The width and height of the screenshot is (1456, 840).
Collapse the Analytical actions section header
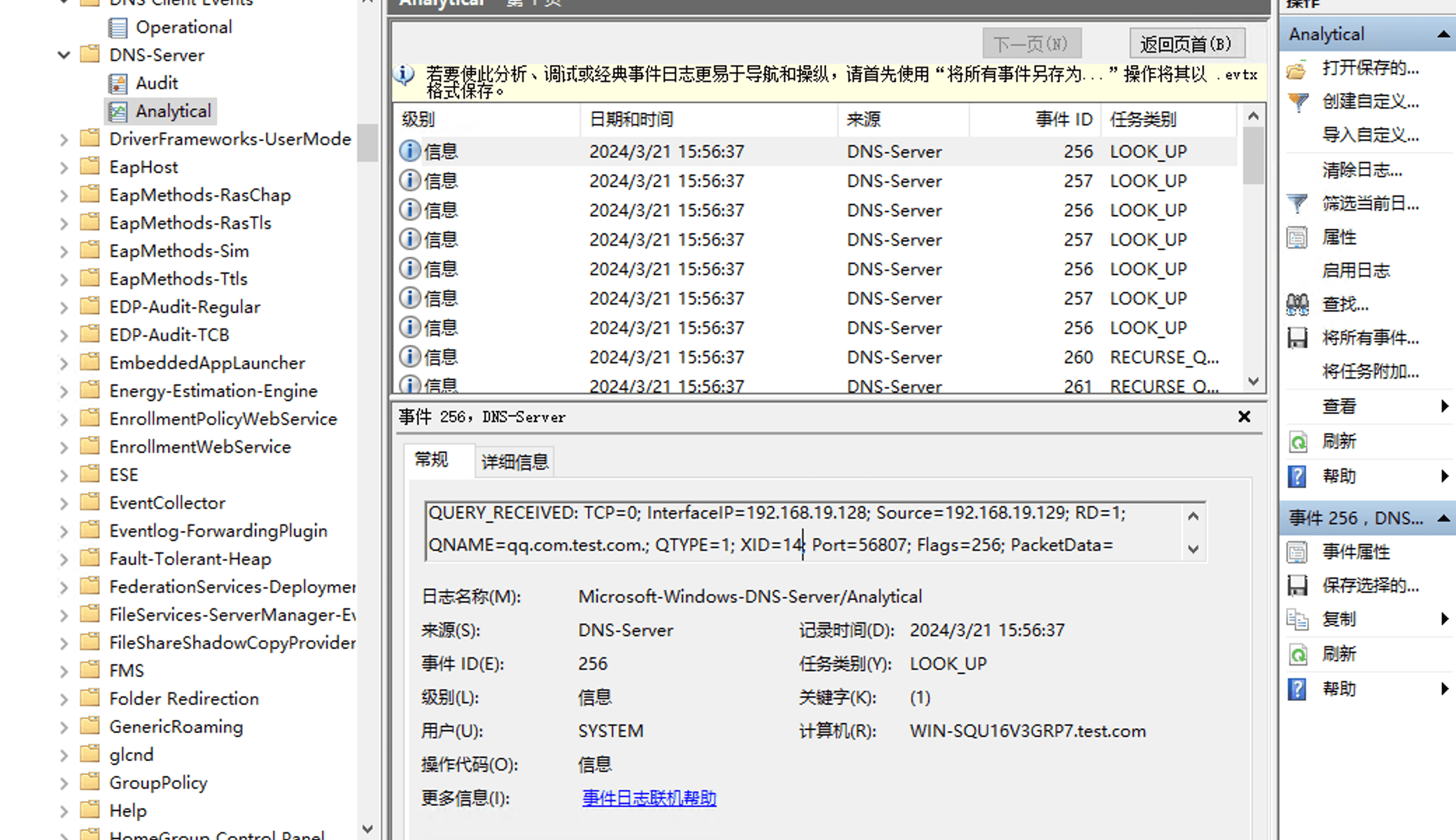pos(1443,34)
